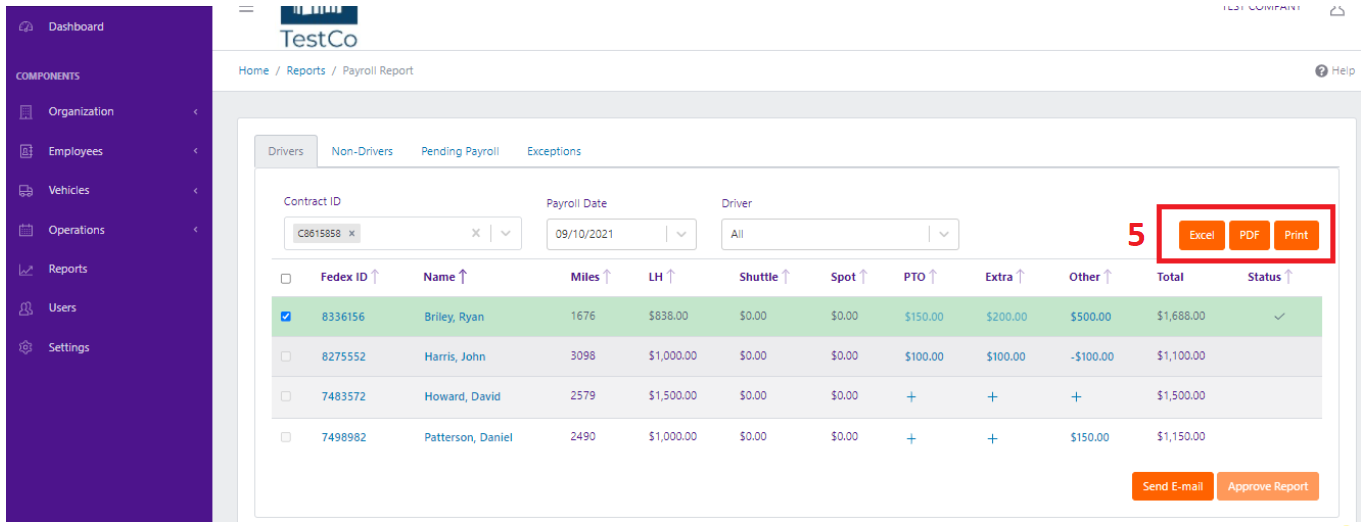This screenshot has width=1370, height=526.
Task: Toggle the select-all header checkbox
Action: [286, 279]
